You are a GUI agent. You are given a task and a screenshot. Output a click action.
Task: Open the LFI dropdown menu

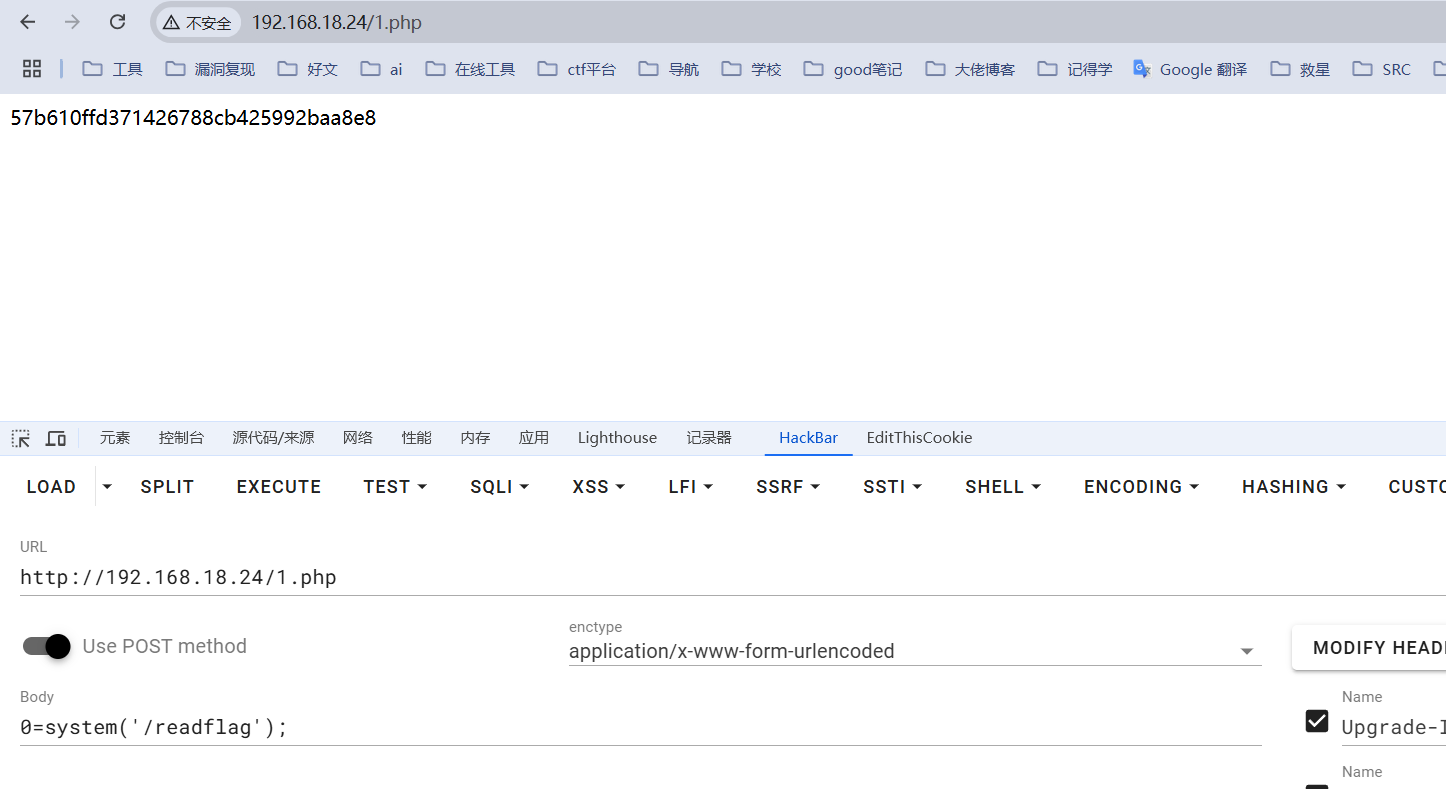point(690,487)
